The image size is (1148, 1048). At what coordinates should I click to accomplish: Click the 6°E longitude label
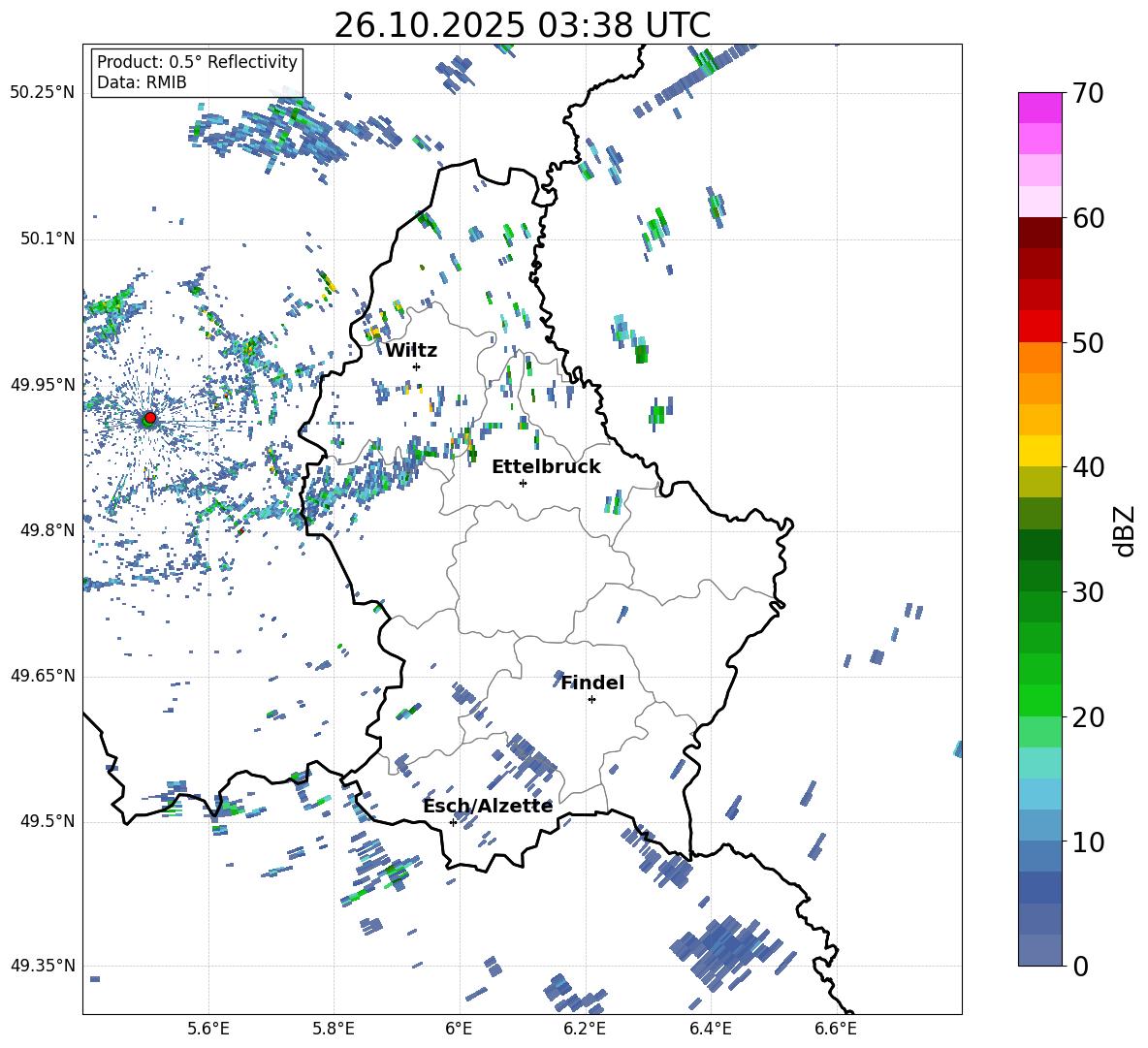459,1029
